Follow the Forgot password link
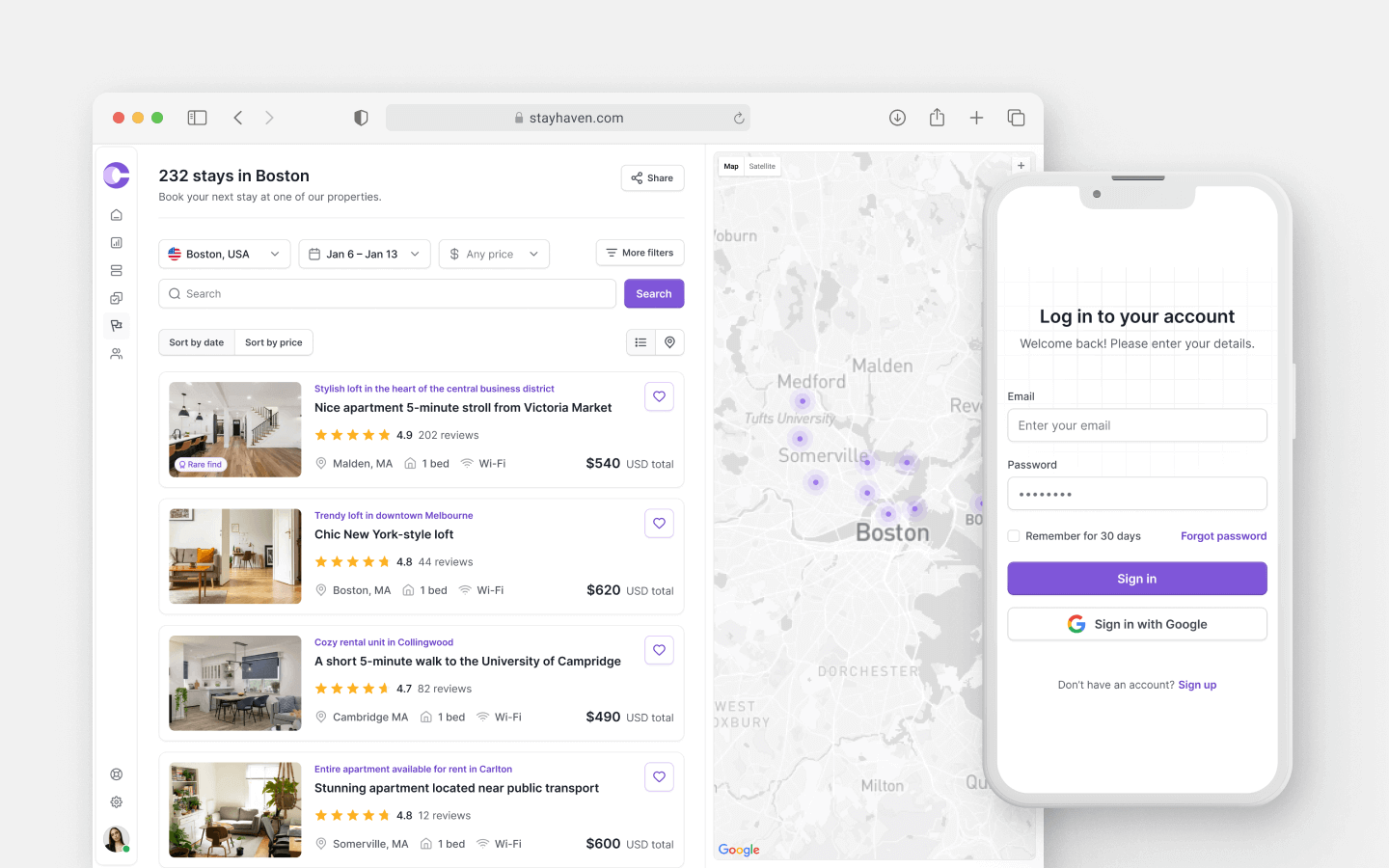 pyautogui.click(x=1223, y=536)
